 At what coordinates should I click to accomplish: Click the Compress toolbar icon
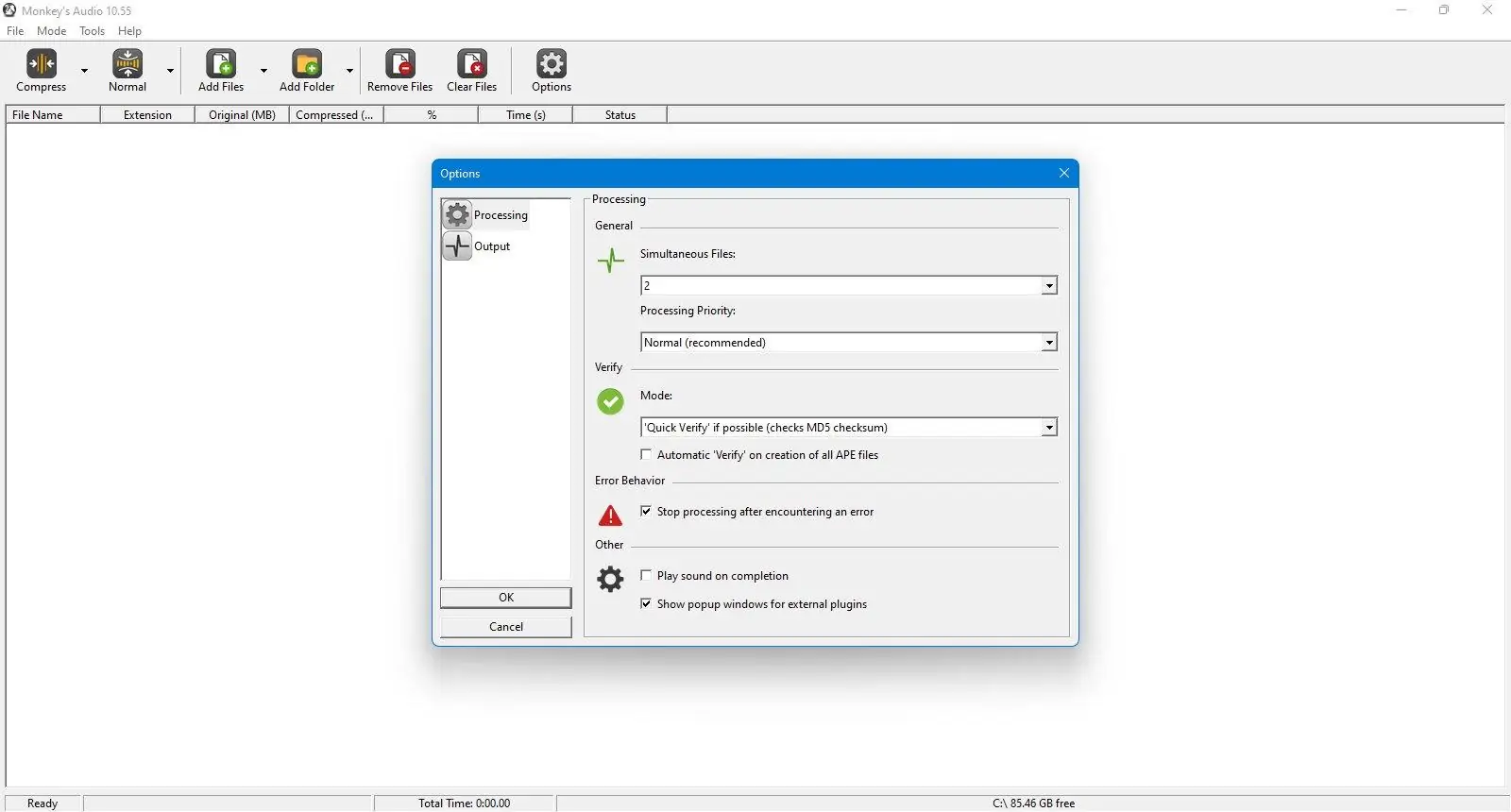pos(42,63)
